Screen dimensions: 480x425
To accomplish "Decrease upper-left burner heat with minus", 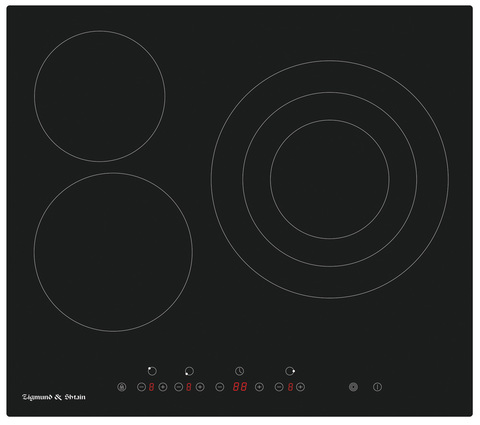I will click(141, 387).
